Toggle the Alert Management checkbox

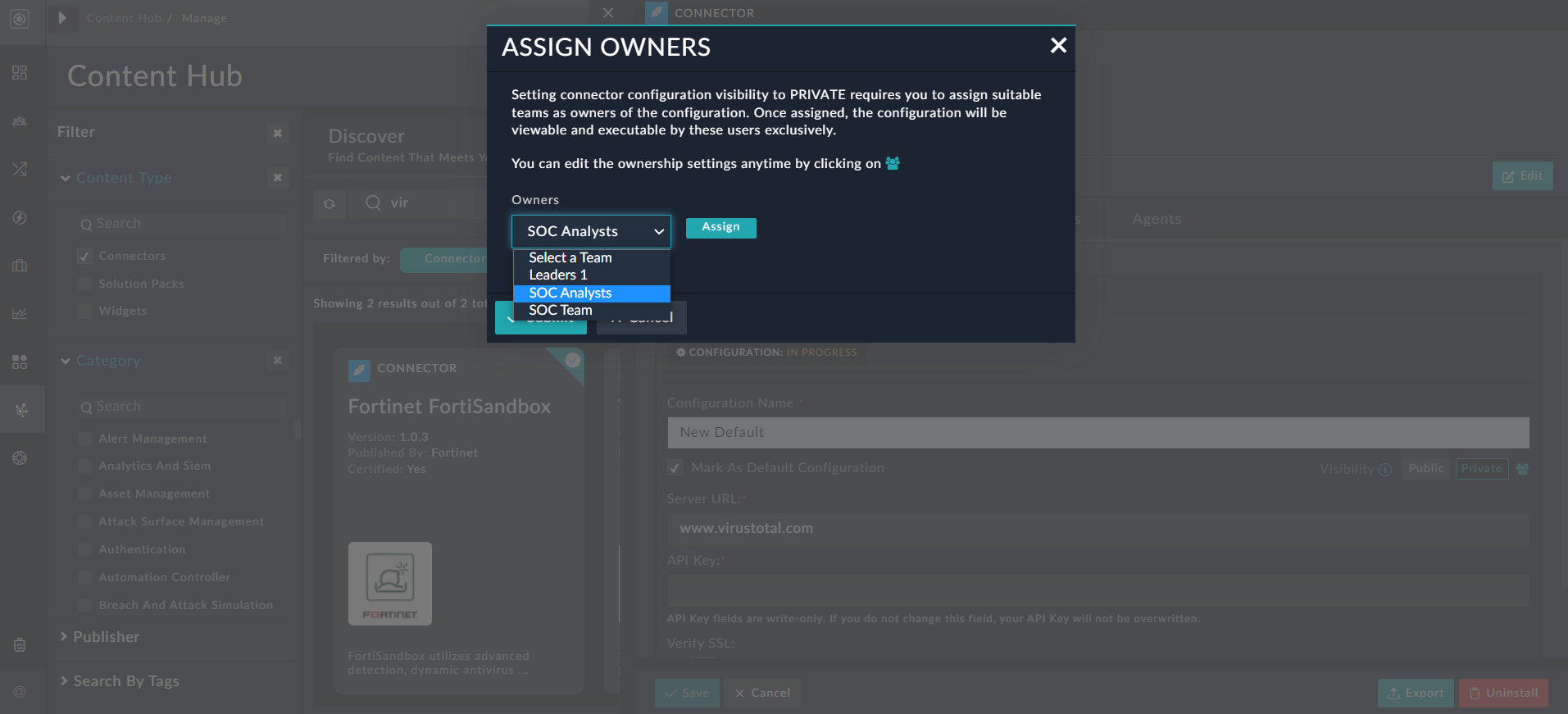tap(84, 439)
